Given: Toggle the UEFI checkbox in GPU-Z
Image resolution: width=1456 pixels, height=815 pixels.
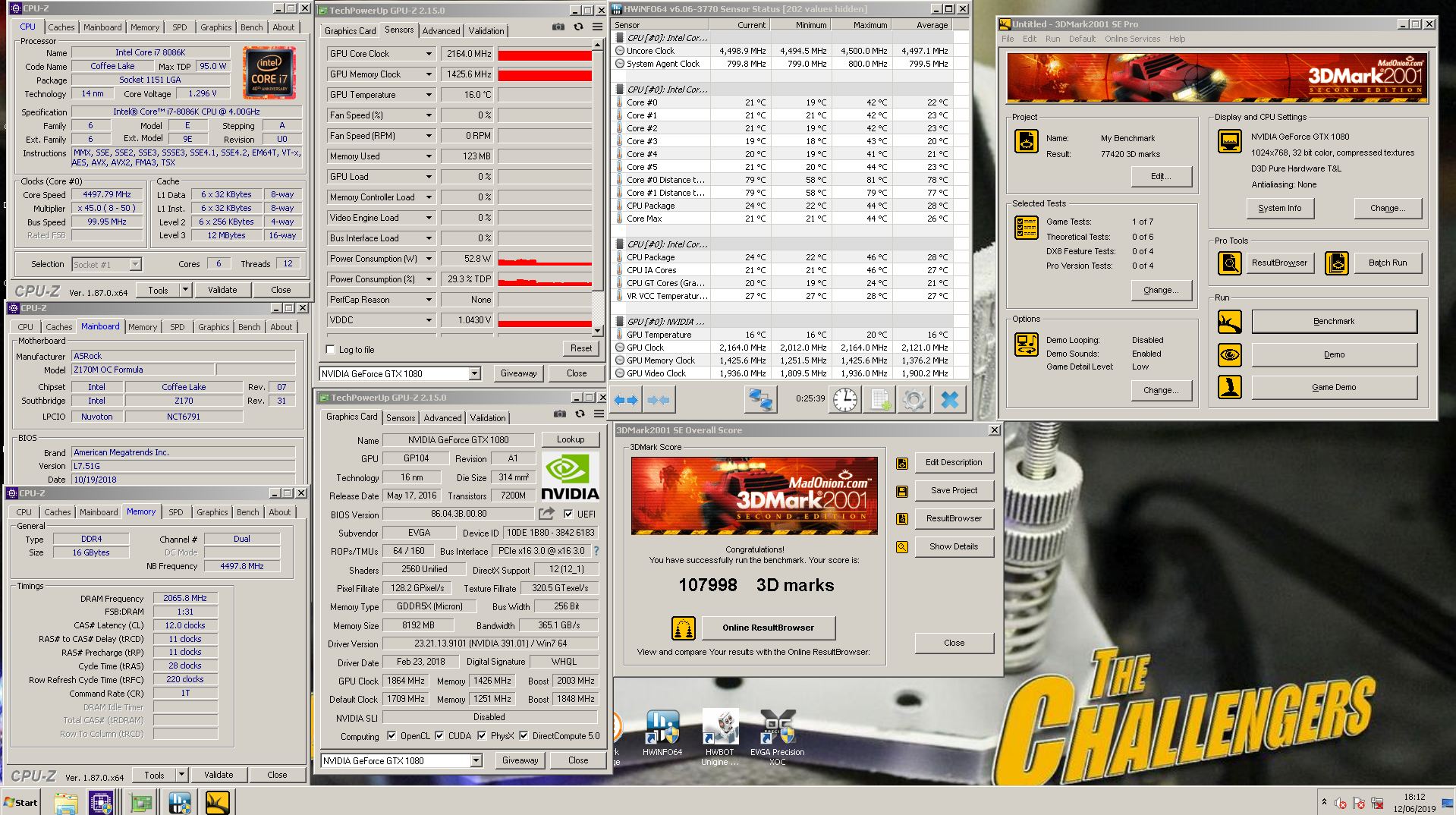Looking at the screenshot, I should tap(568, 514).
